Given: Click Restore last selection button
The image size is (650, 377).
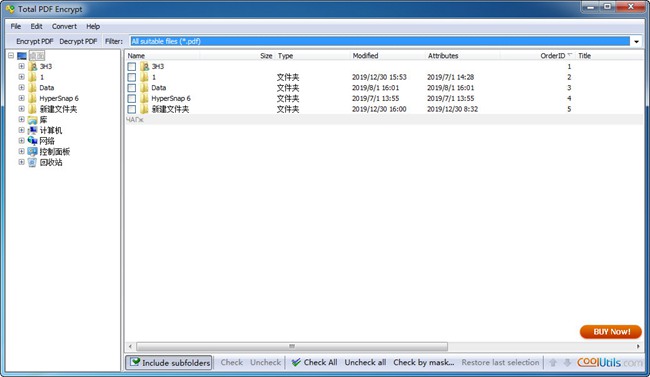Looking at the screenshot, I should pyautogui.click(x=500, y=362).
